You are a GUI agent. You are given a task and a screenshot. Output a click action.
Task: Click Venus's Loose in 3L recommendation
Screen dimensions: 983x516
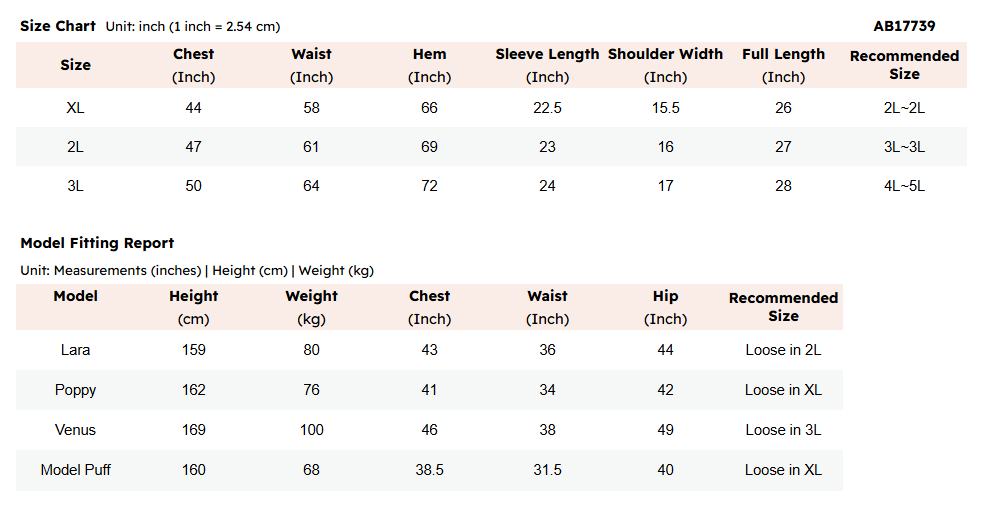tap(783, 430)
